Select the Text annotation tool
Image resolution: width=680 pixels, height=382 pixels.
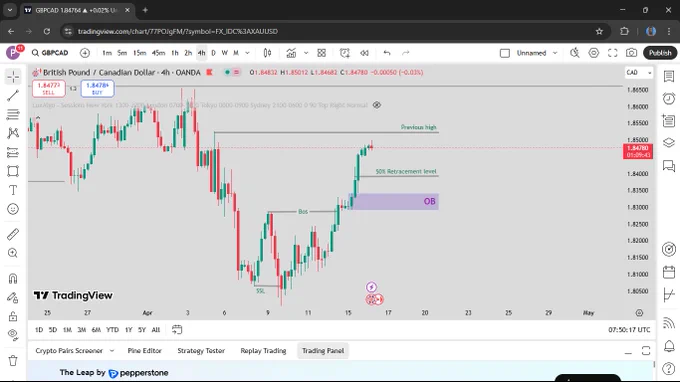13,190
